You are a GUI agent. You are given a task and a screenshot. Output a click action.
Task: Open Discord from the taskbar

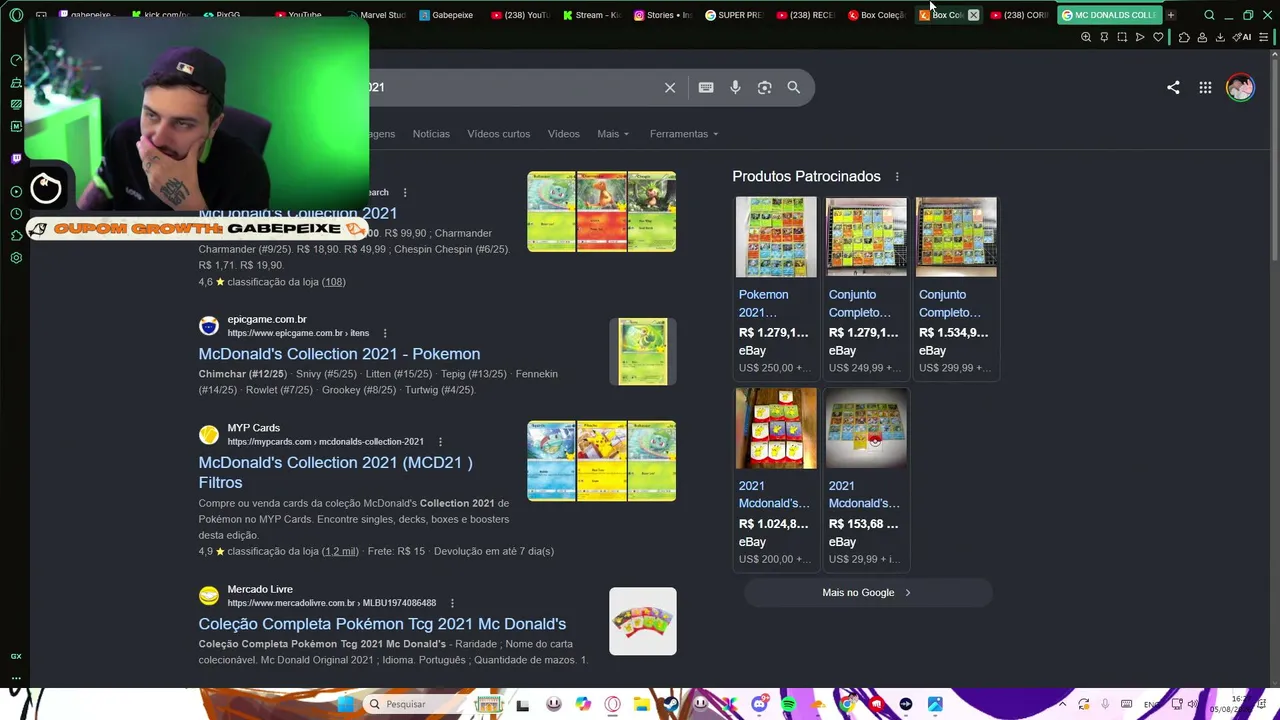pos(759,704)
